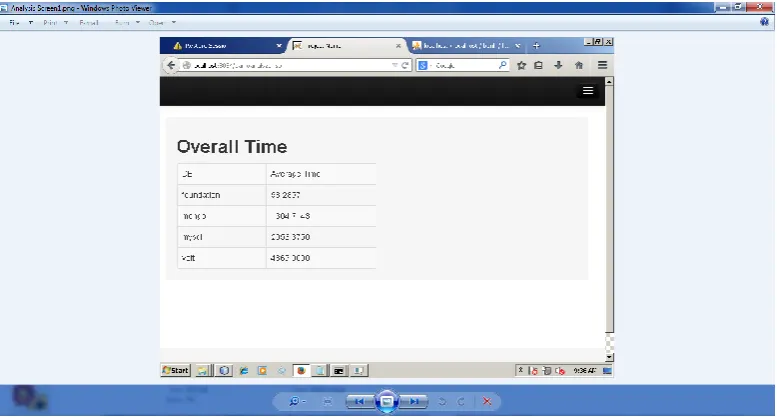The width and height of the screenshot is (777, 418).
Task: Click the show desktop tray icon
Action: [x=607, y=370]
